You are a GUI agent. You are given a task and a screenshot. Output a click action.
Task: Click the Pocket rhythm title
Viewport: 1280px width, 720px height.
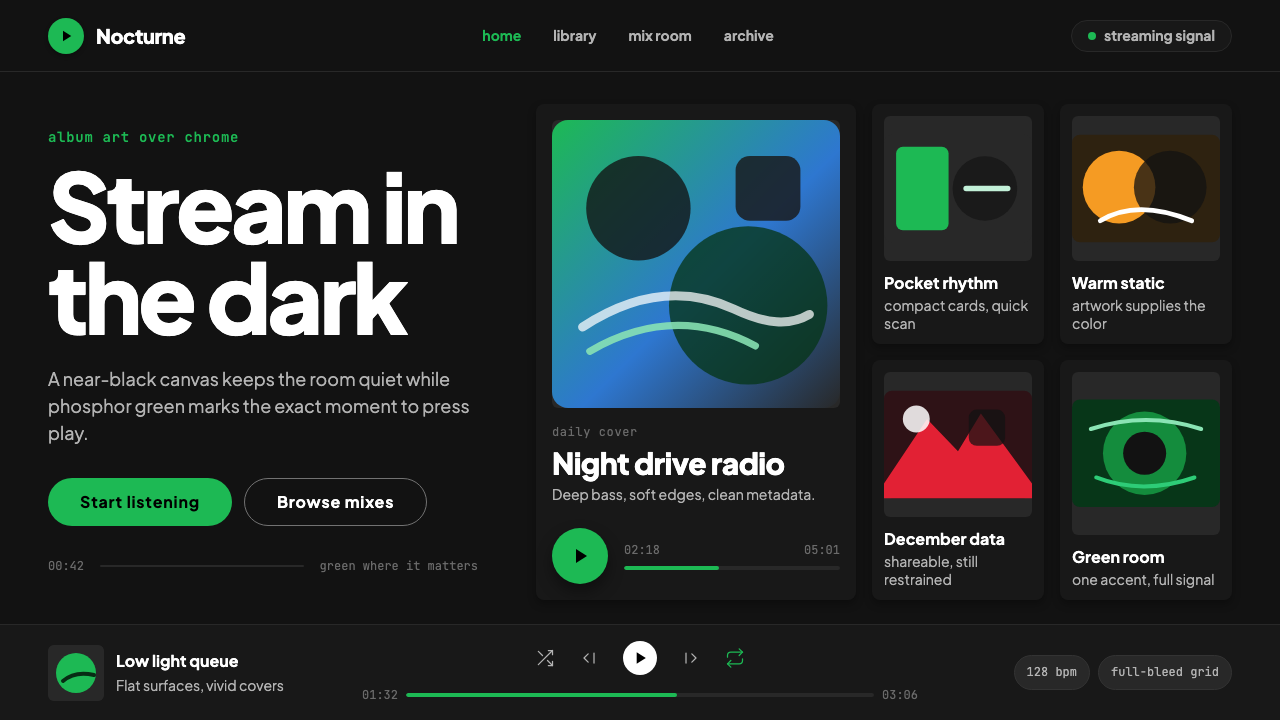pyautogui.click(x=941, y=283)
